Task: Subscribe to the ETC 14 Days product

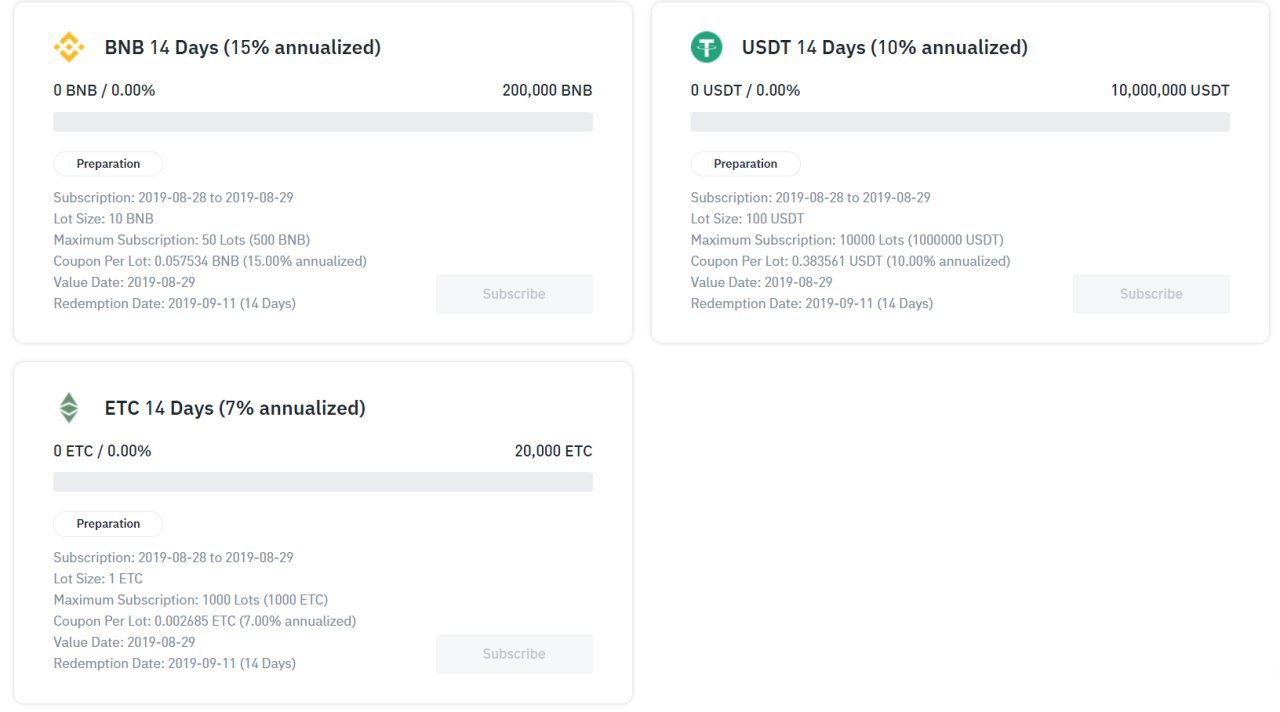Action: click(x=514, y=654)
